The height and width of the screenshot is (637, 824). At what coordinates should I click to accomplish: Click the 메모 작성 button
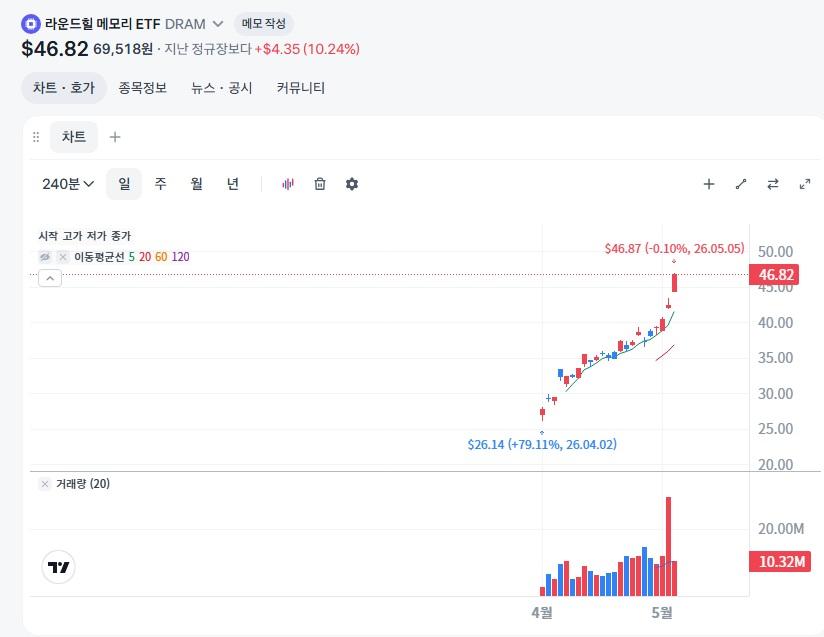pyautogui.click(x=264, y=24)
